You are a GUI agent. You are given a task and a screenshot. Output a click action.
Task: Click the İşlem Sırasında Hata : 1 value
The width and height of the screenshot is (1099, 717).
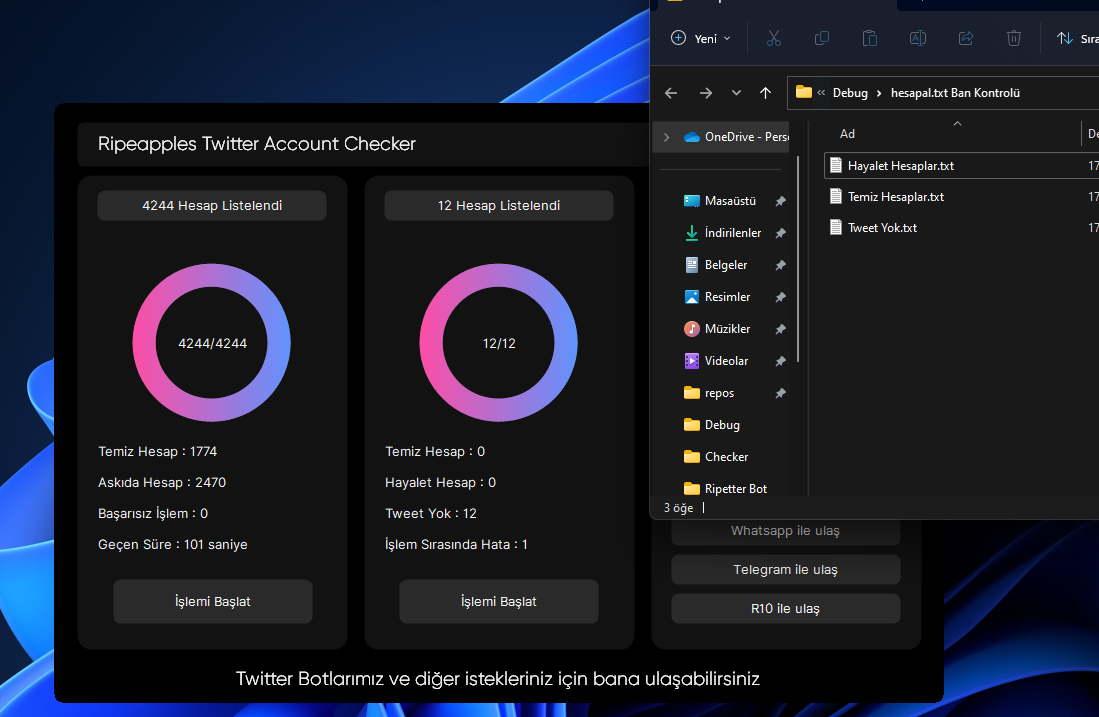456,545
